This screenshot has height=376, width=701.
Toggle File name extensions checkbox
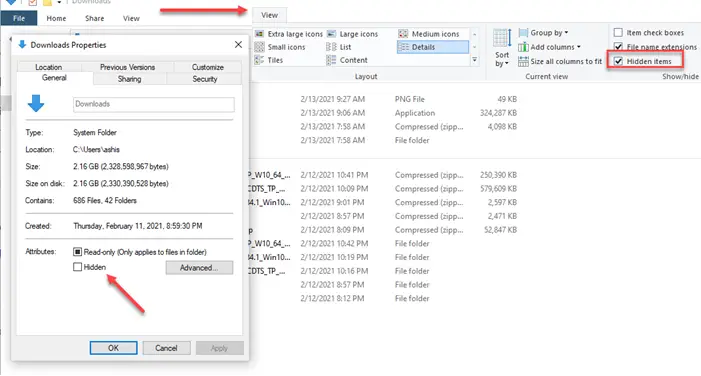coord(618,46)
